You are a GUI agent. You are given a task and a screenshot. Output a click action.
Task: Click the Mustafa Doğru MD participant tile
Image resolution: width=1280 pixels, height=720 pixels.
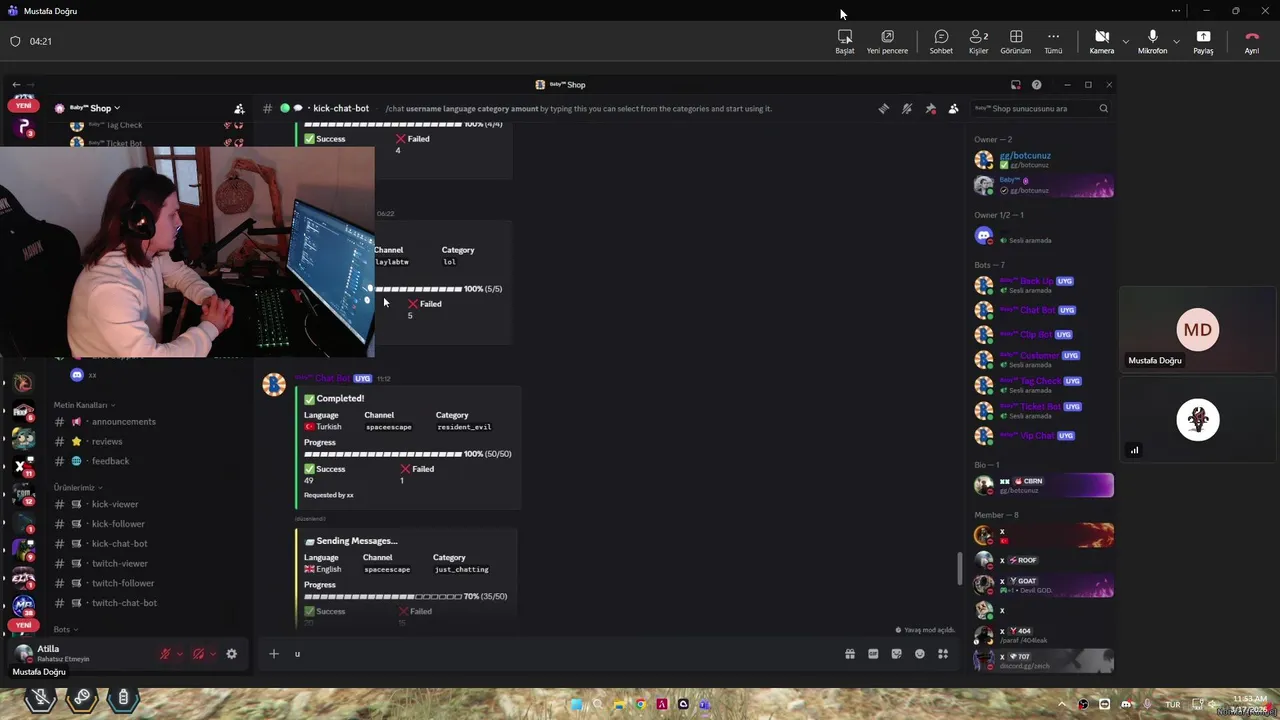coord(1198,331)
